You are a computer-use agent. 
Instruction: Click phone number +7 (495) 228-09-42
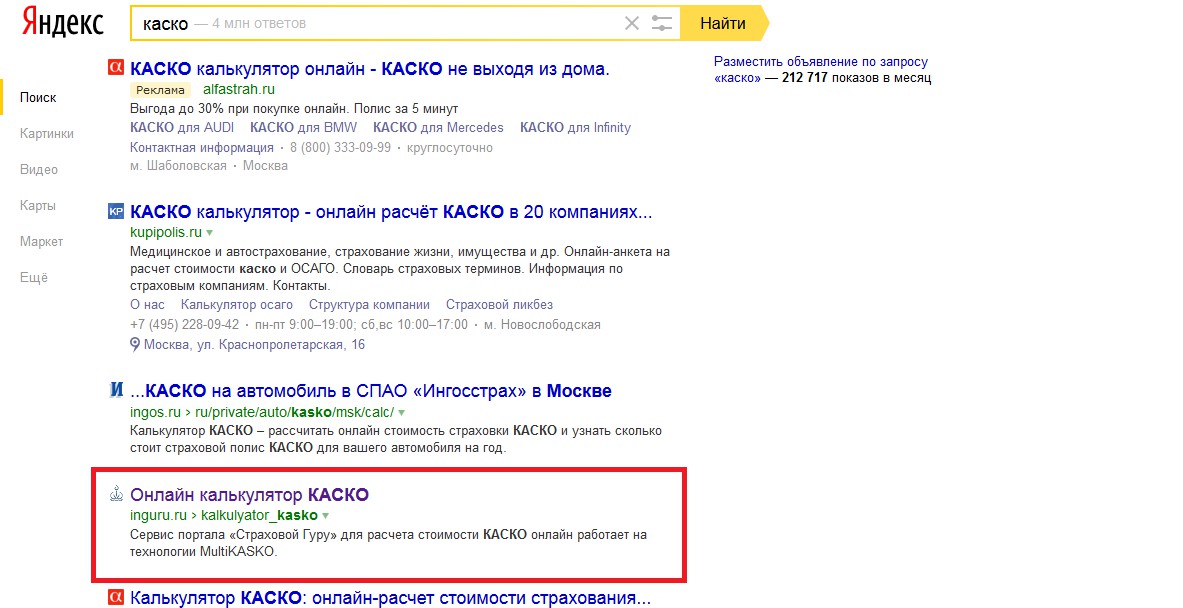(184, 324)
